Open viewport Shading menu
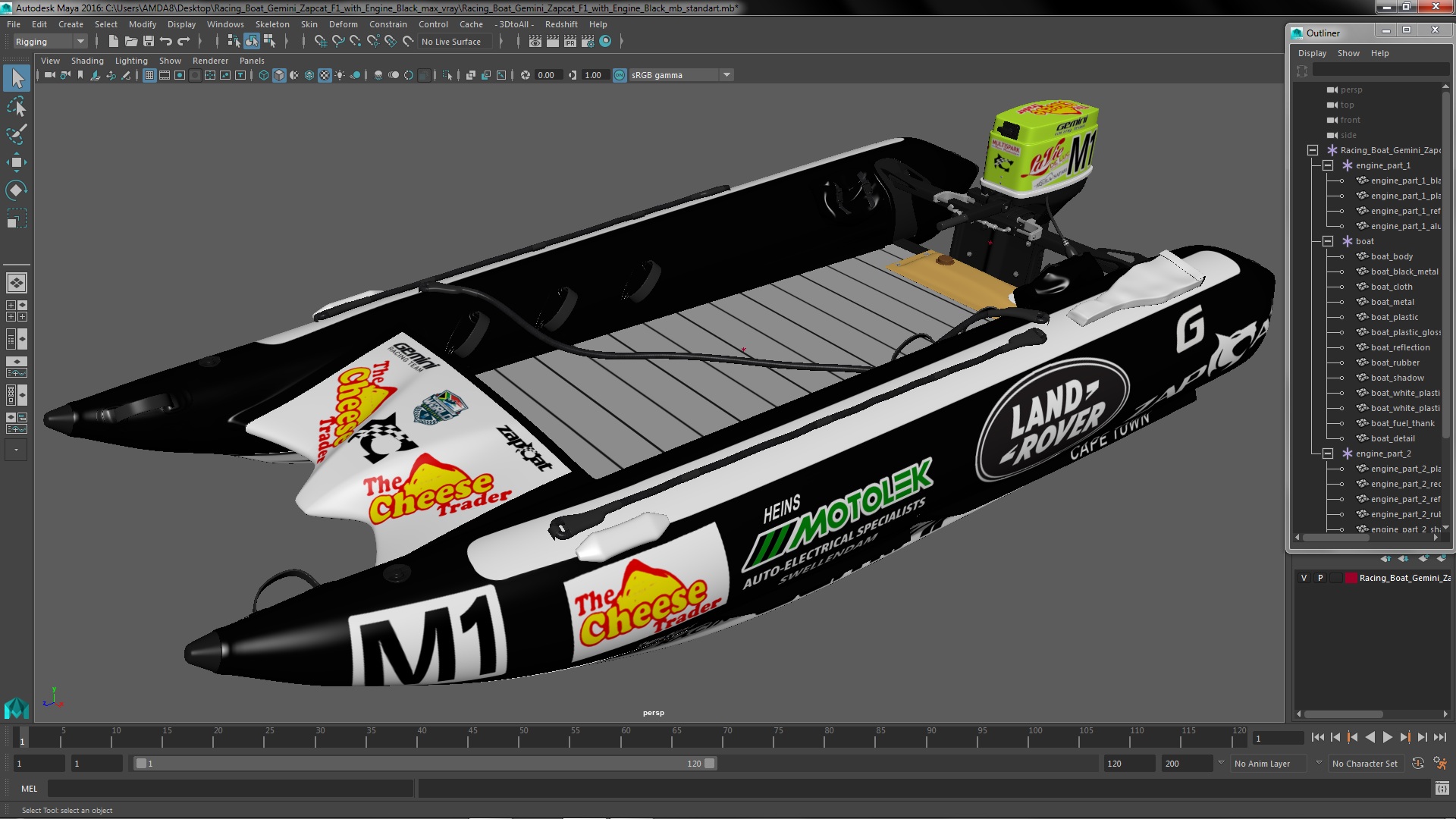 tap(87, 61)
